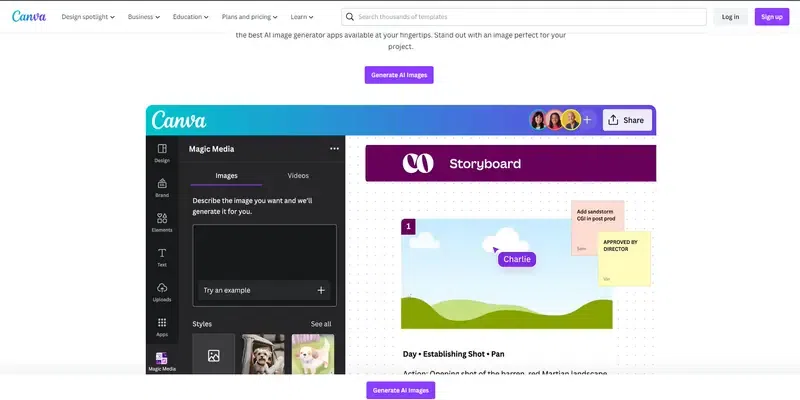Click the Charlie cursor label
This screenshot has height=400, width=800.
tap(517, 259)
